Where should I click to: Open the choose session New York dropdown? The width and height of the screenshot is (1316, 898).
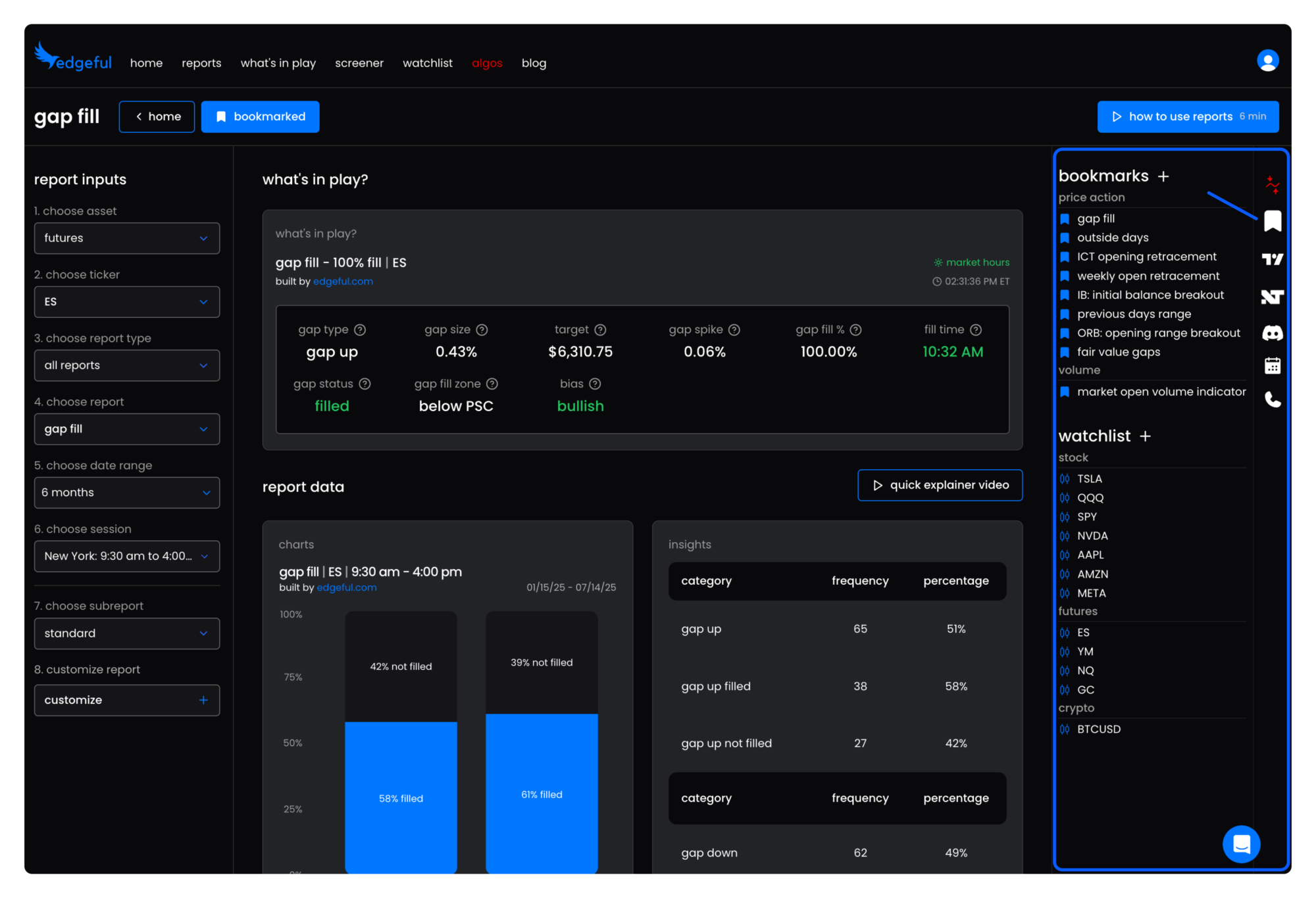[x=127, y=557]
